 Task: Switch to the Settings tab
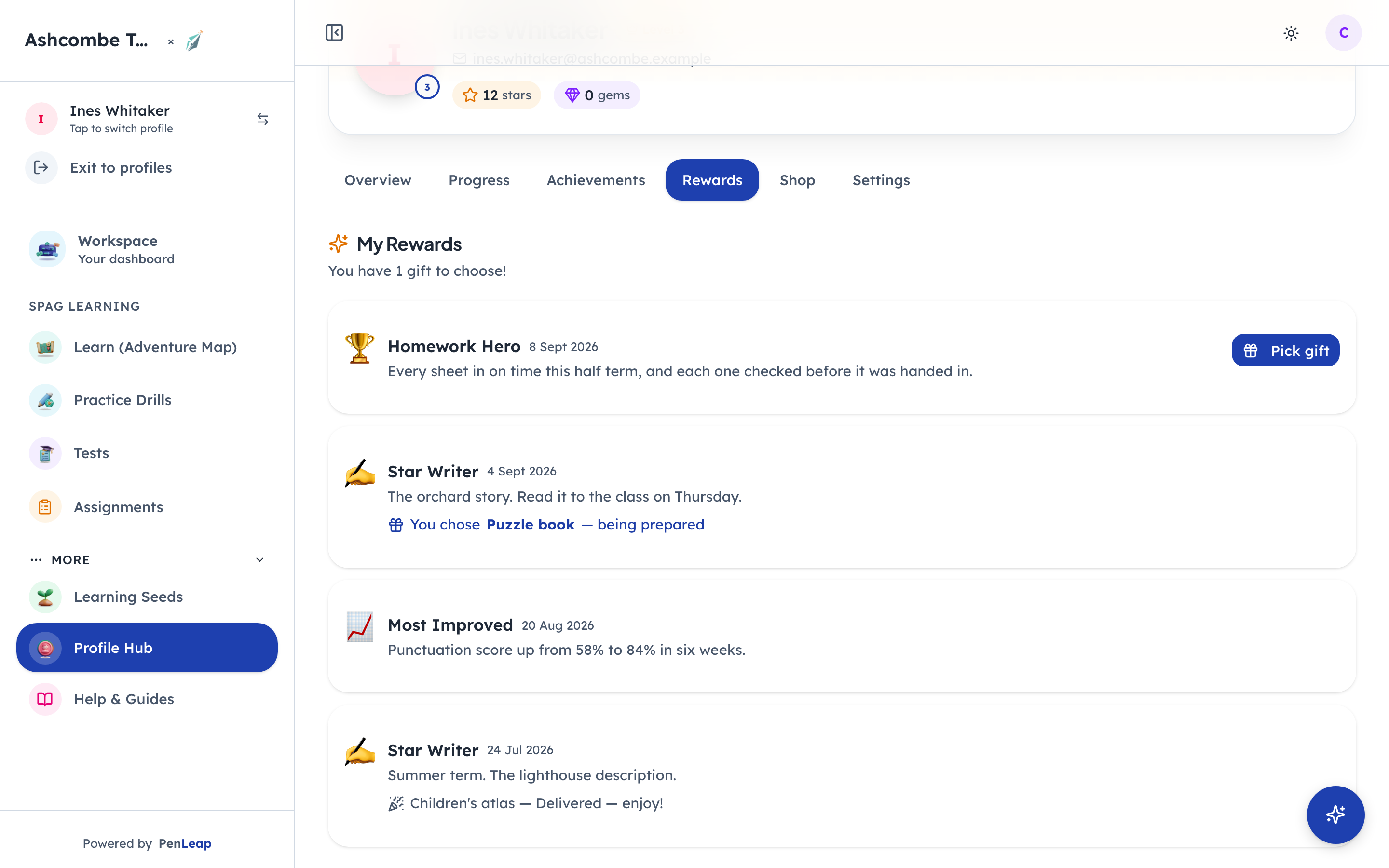pyautogui.click(x=881, y=180)
